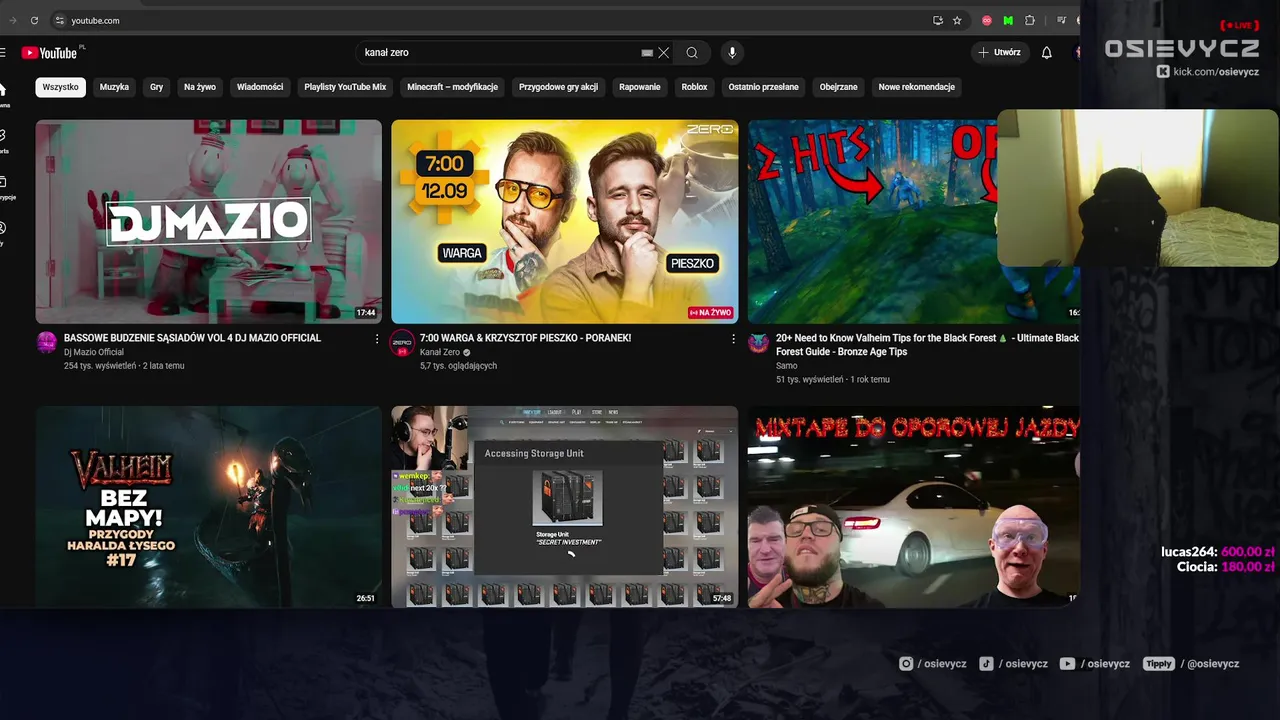Viewport: 1280px width, 720px height.
Task: Open Home in the left sidebar
Action: pos(3,95)
